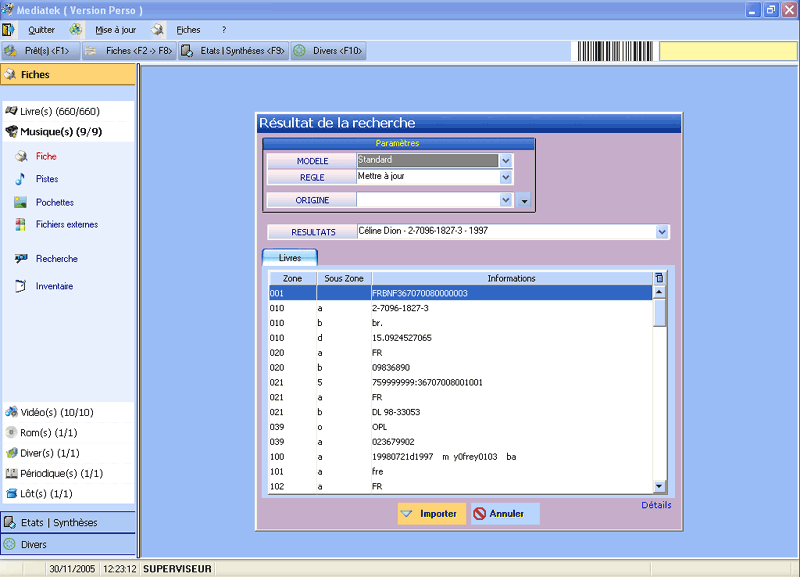Click the Livre(s) book icon

click(x=11, y=111)
